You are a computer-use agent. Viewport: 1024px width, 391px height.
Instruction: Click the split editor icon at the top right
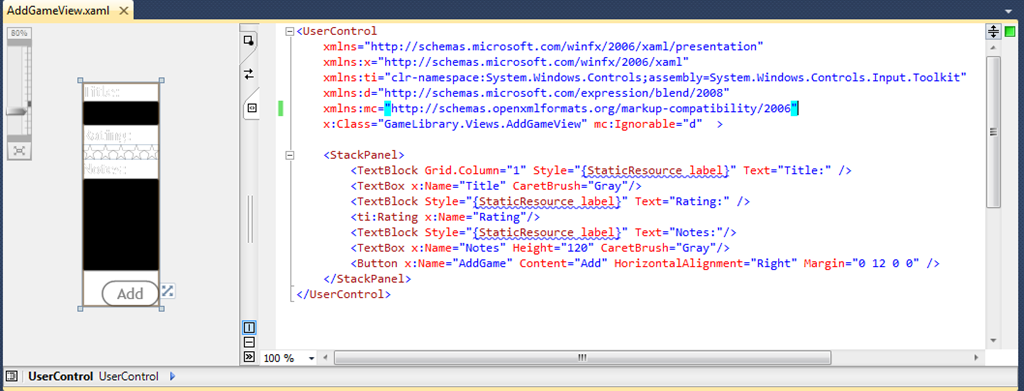(993, 31)
